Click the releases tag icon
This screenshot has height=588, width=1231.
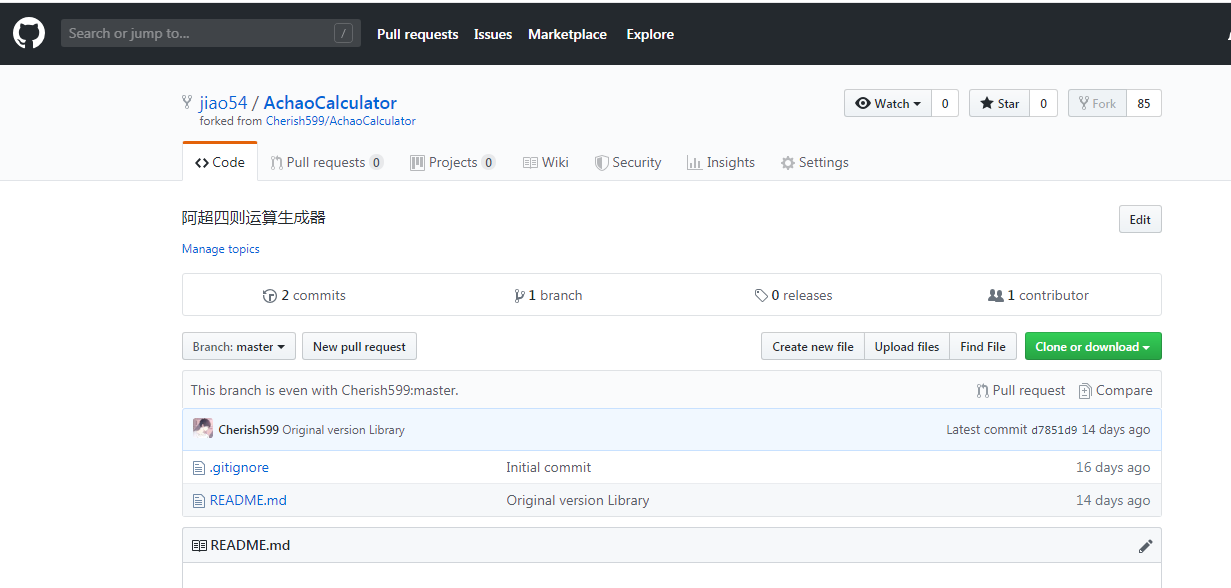[762, 296]
